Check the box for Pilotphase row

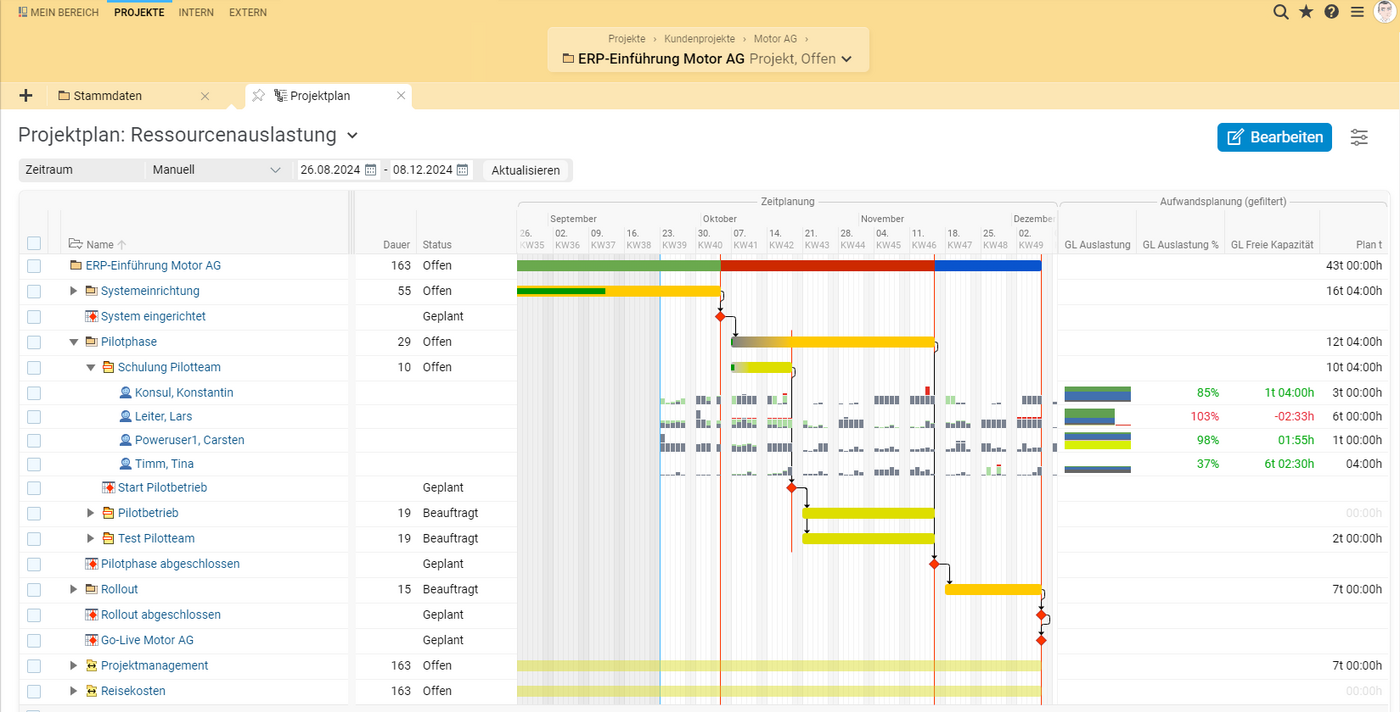(x=34, y=342)
